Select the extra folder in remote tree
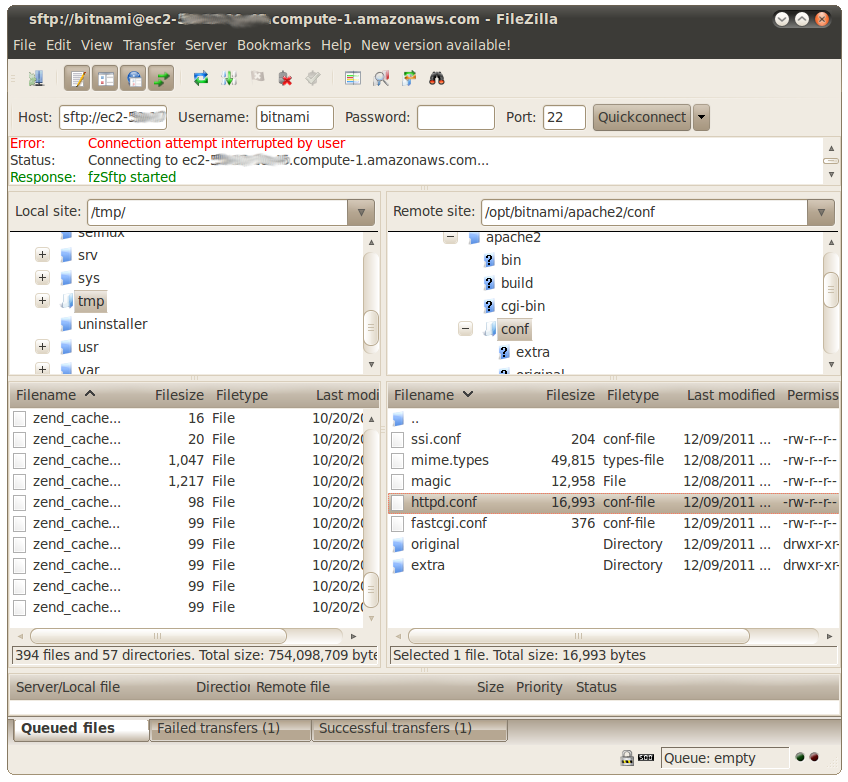The height and width of the screenshot is (782, 848). [532, 352]
